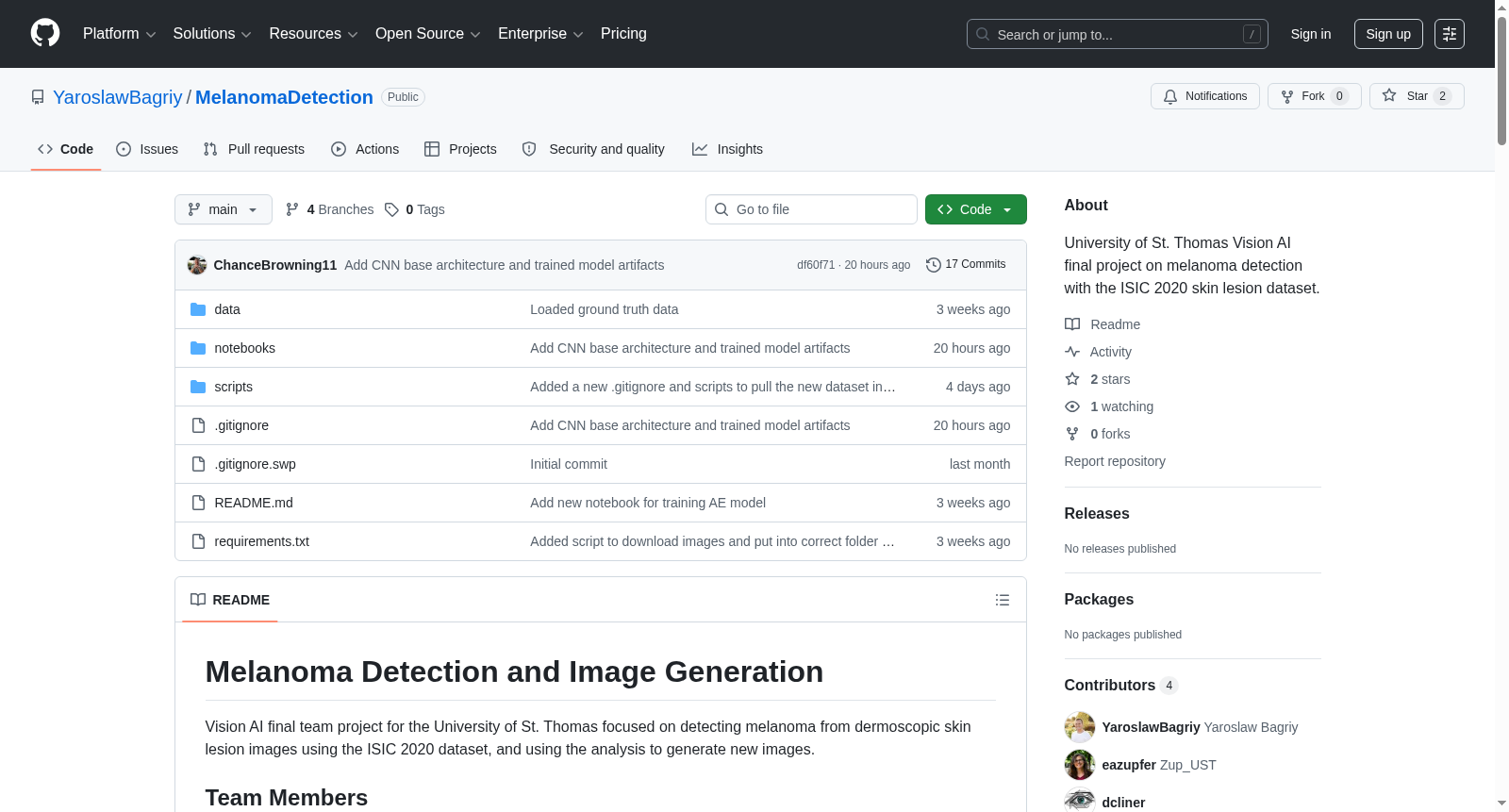Click 'Add new notebook for training AE model'
This screenshot has width=1509, height=812.
[x=648, y=503]
